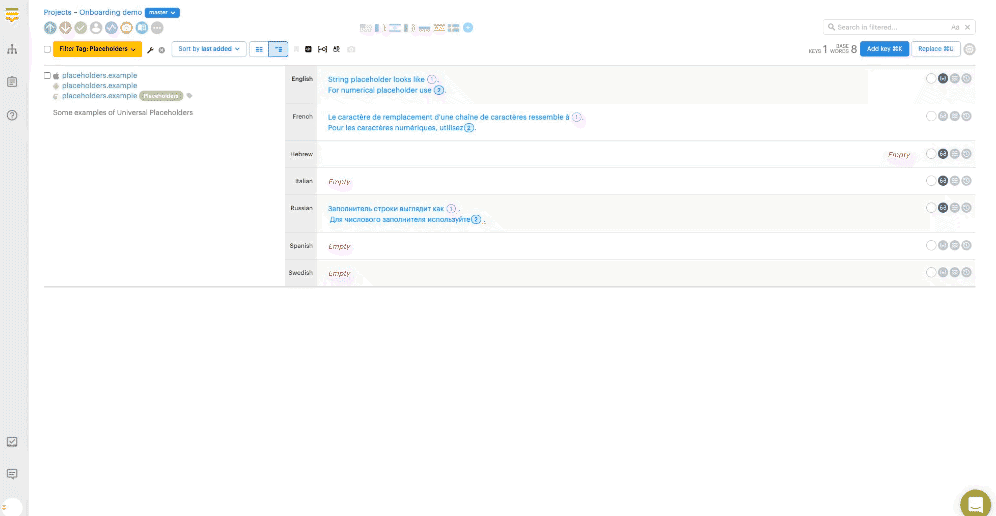The image size is (996, 516).
Task: Edit the Russian translation text
Action: [406, 214]
